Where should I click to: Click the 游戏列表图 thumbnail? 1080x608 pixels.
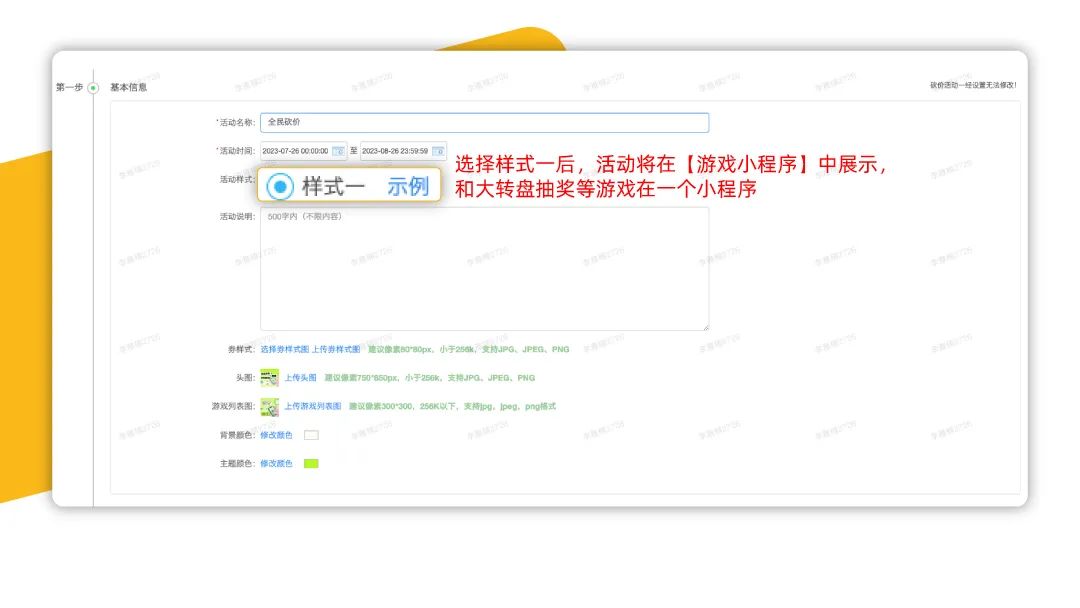[269, 407]
